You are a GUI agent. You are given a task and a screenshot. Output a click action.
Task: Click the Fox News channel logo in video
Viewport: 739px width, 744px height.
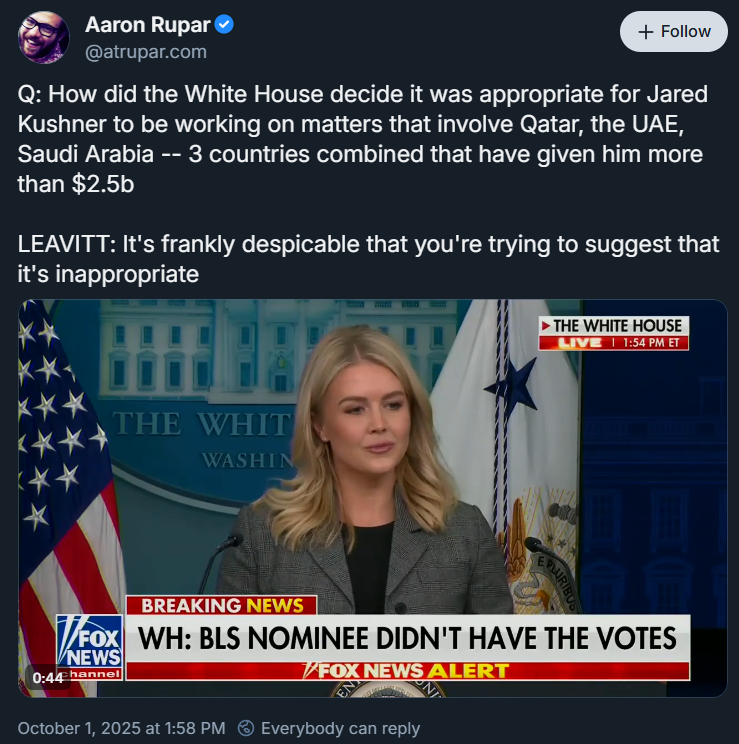point(90,647)
